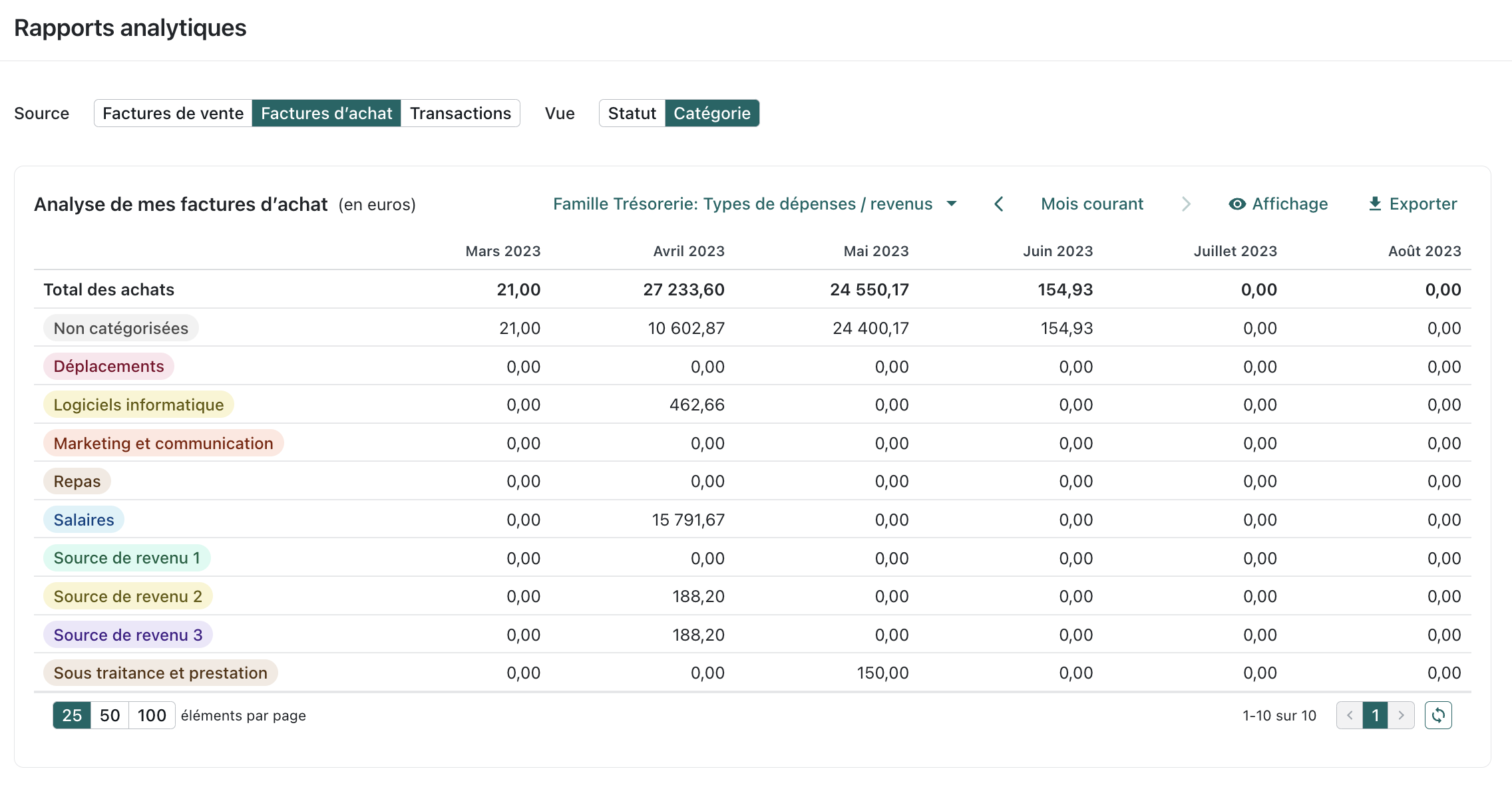Screen dimensions: 1512x809
Task: Select Factures de vente source
Action: 173,113
